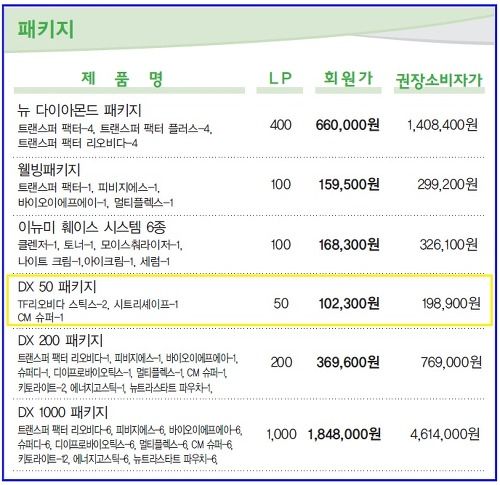Click LP value 200

pos(281,362)
